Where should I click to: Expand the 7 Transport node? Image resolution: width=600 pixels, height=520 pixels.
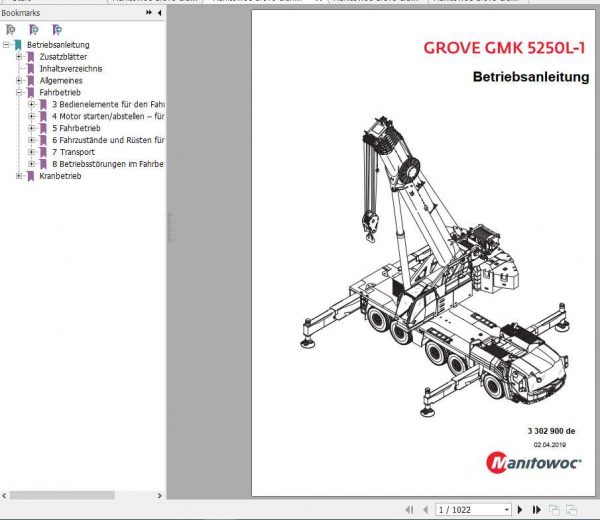point(31,152)
